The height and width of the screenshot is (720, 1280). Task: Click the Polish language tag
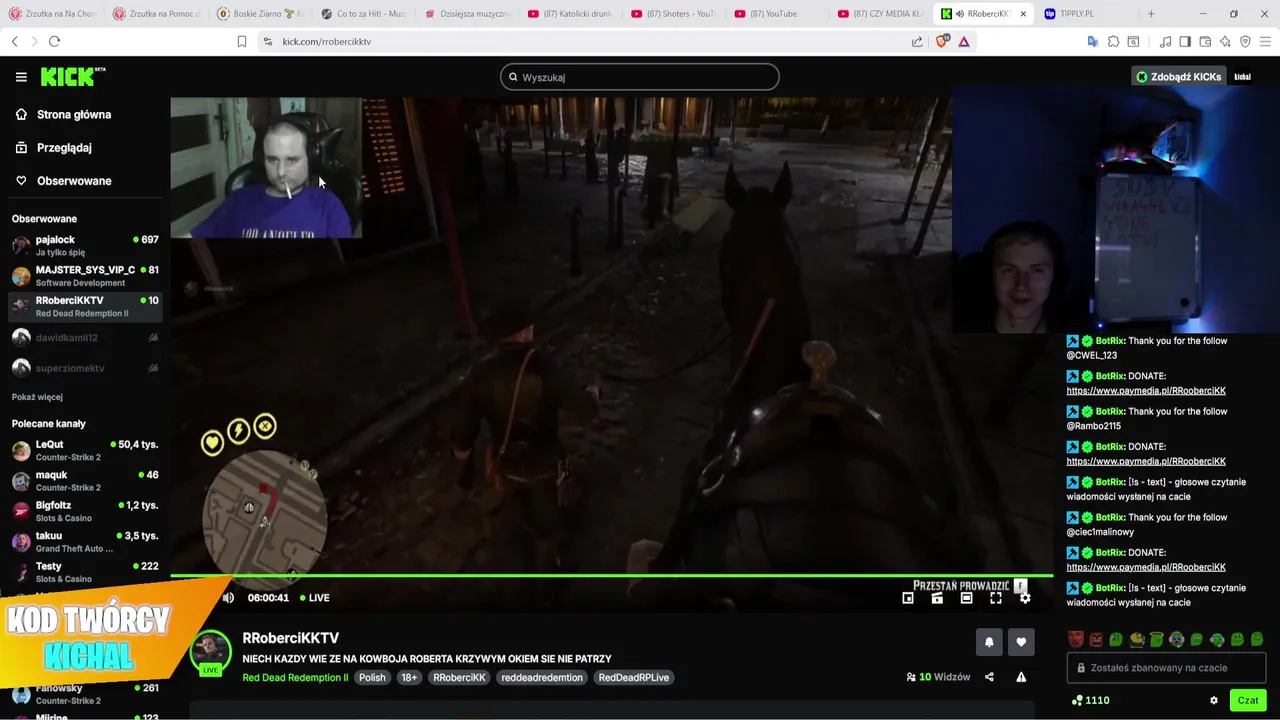tap(372, 677)
